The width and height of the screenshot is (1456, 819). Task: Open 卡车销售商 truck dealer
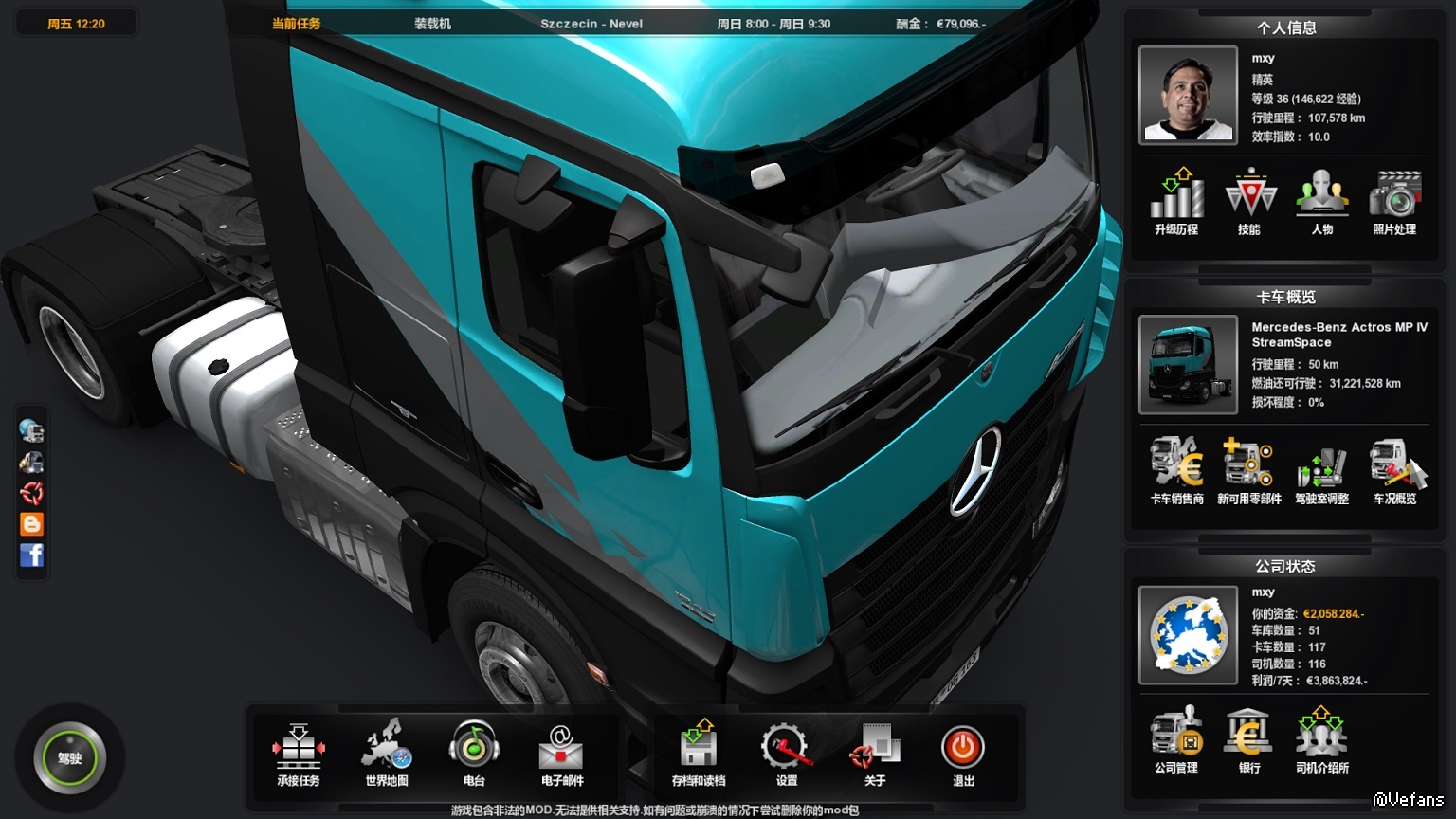pyautogui.click(x=1176, y=470)
